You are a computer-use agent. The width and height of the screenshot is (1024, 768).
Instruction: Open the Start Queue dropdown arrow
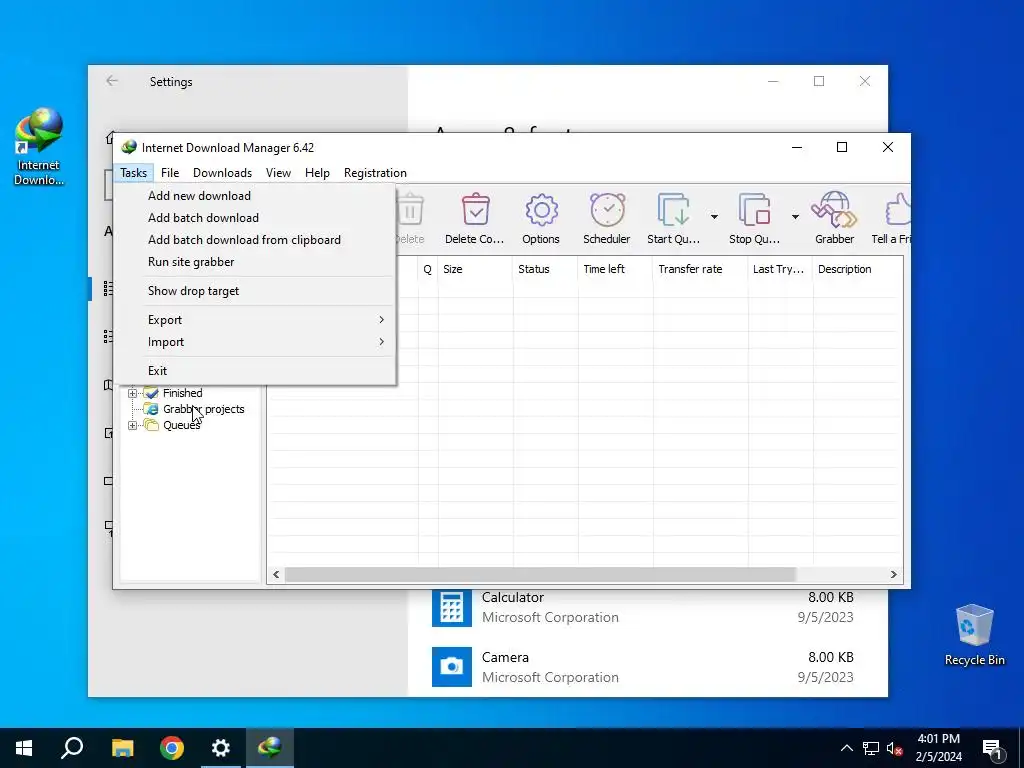pyautogui.click(x=714, y=217)
